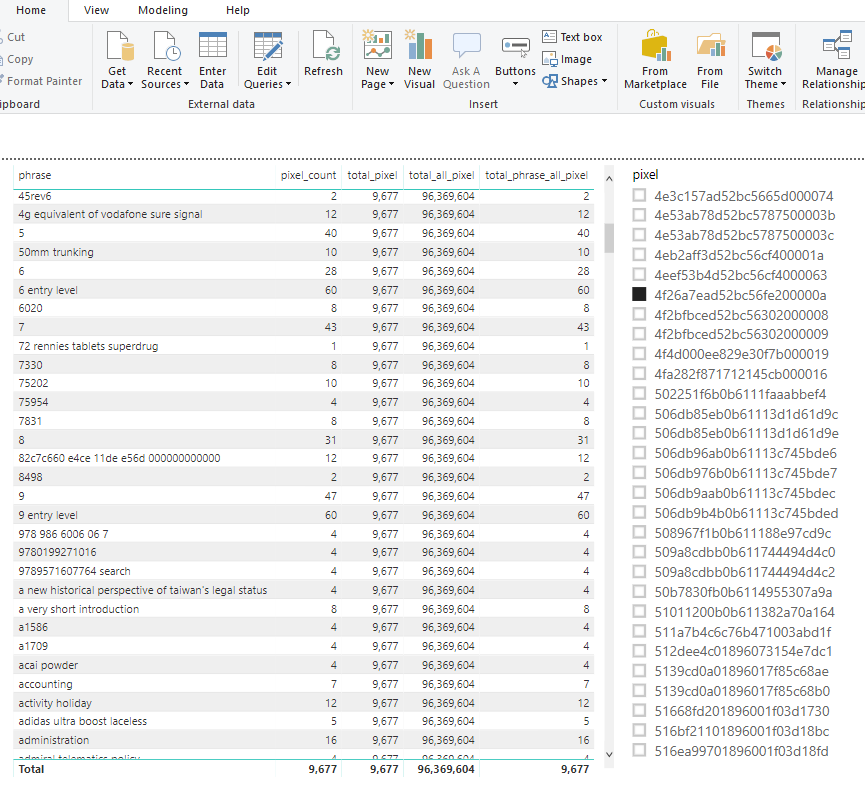Click table scrollbar up arrow
This screenshot has height=801, width=865.
609,178
